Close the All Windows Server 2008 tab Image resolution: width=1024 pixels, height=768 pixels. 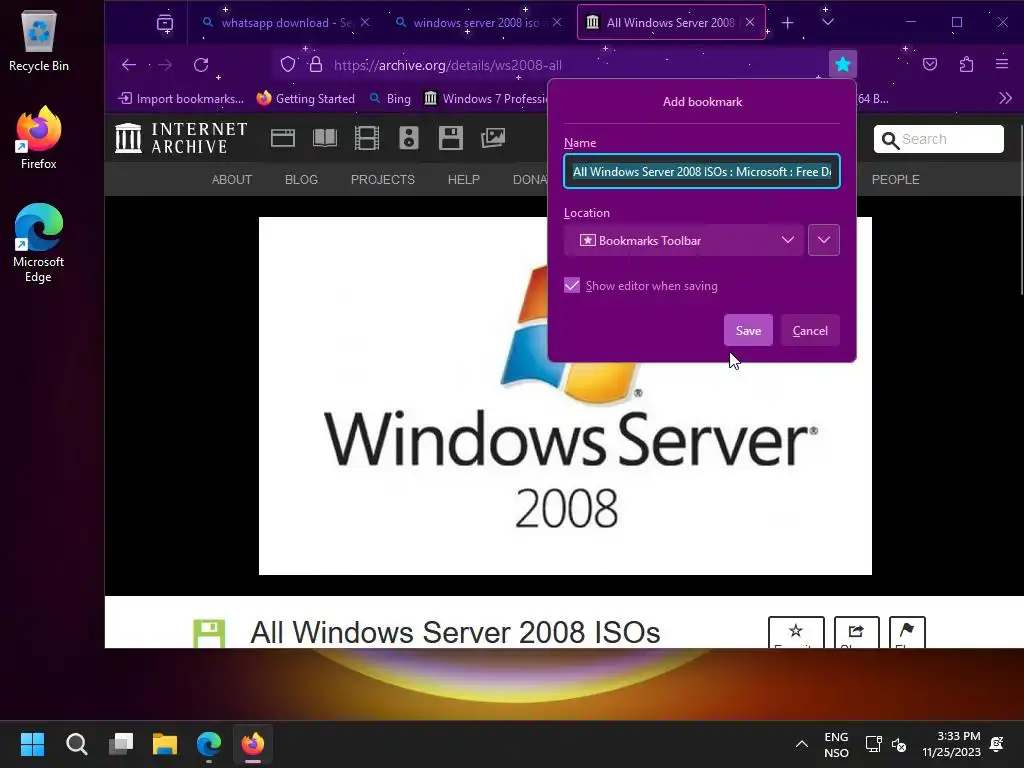750,22
